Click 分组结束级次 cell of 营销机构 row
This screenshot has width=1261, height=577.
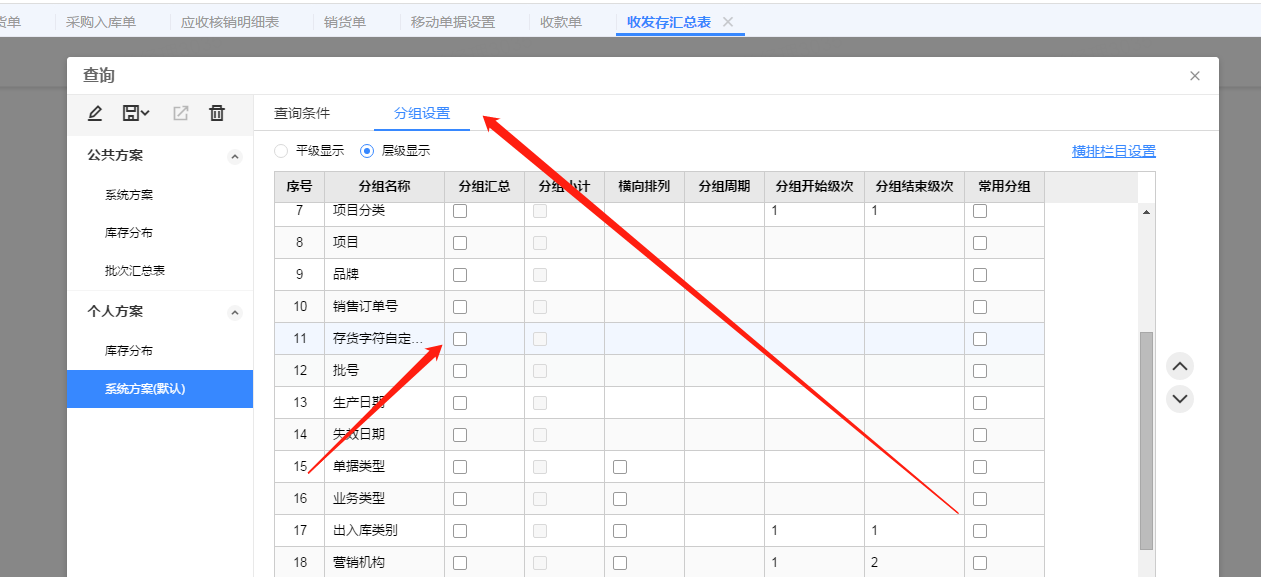point(915,563)
